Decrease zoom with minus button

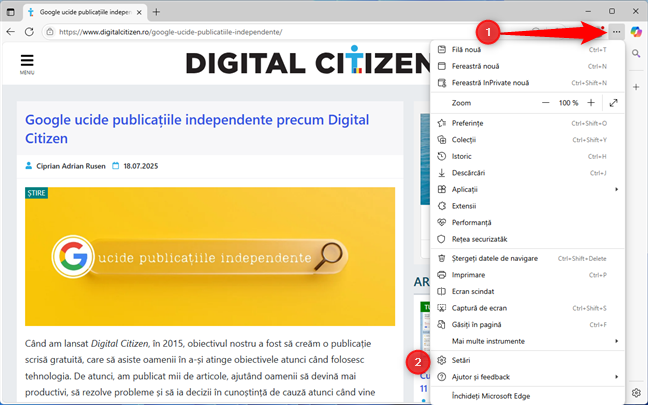tap(546, 103)
